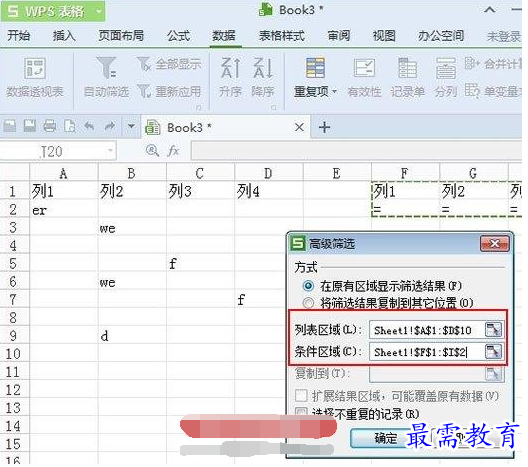Open the Record Form (记录单)

(408, 77)
